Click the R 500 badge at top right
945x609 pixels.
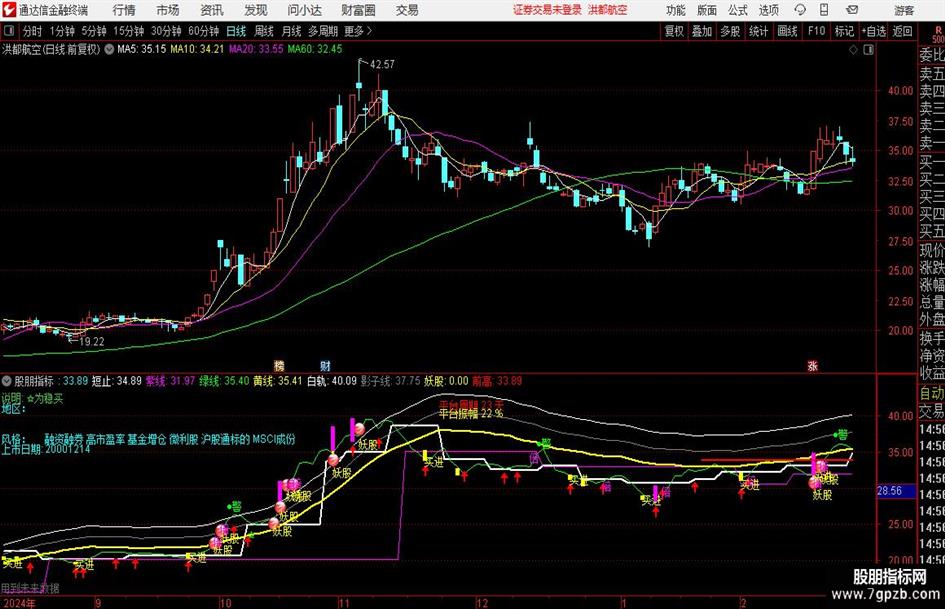[x=938, y=34]
